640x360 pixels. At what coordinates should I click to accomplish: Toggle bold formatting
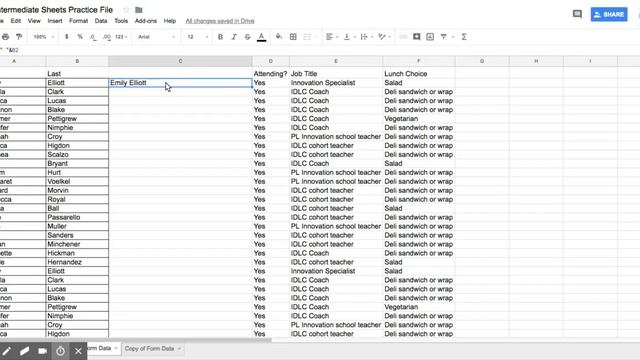[x=220, y=37]
